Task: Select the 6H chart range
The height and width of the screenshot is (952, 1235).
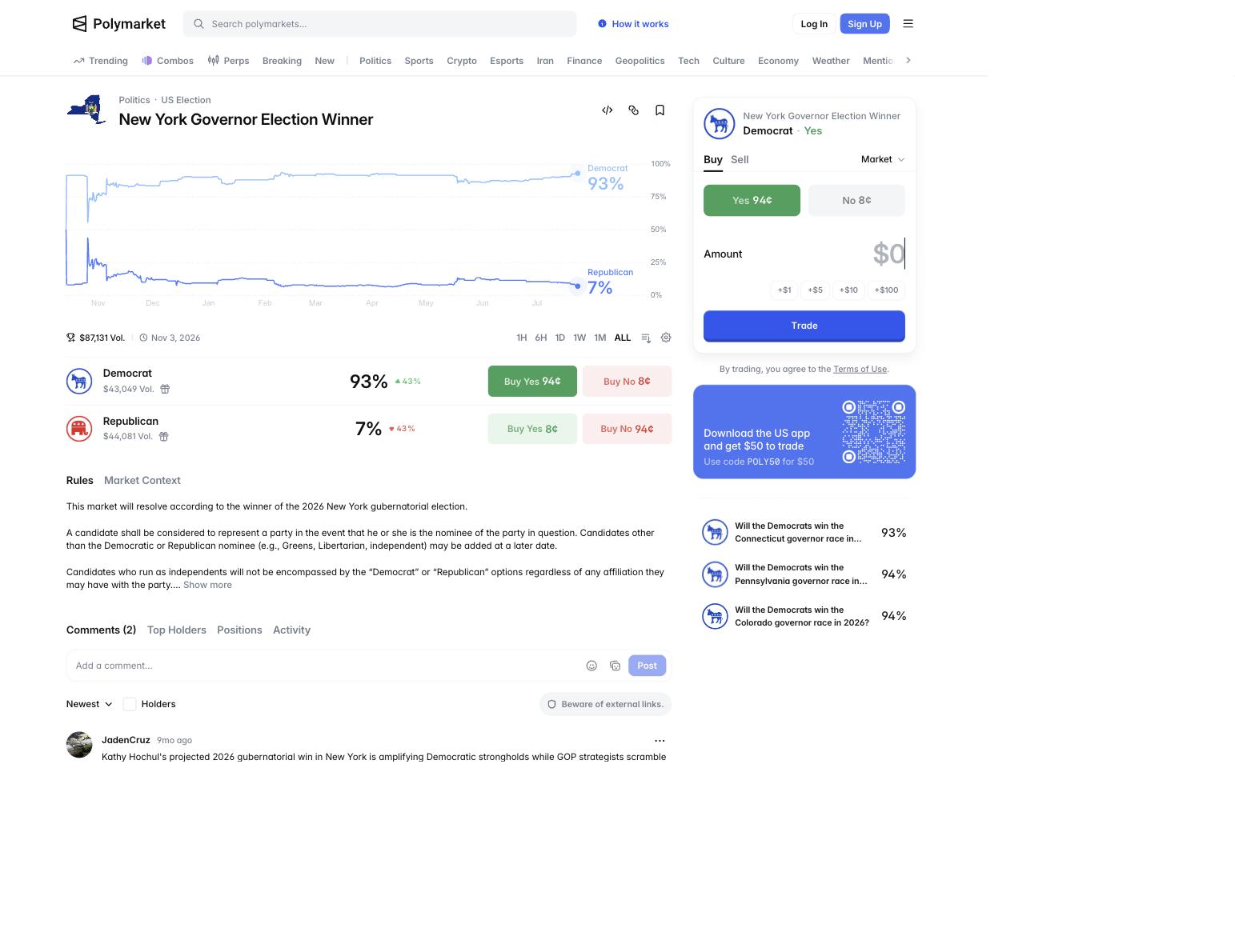Action: (x=541, y=338)
